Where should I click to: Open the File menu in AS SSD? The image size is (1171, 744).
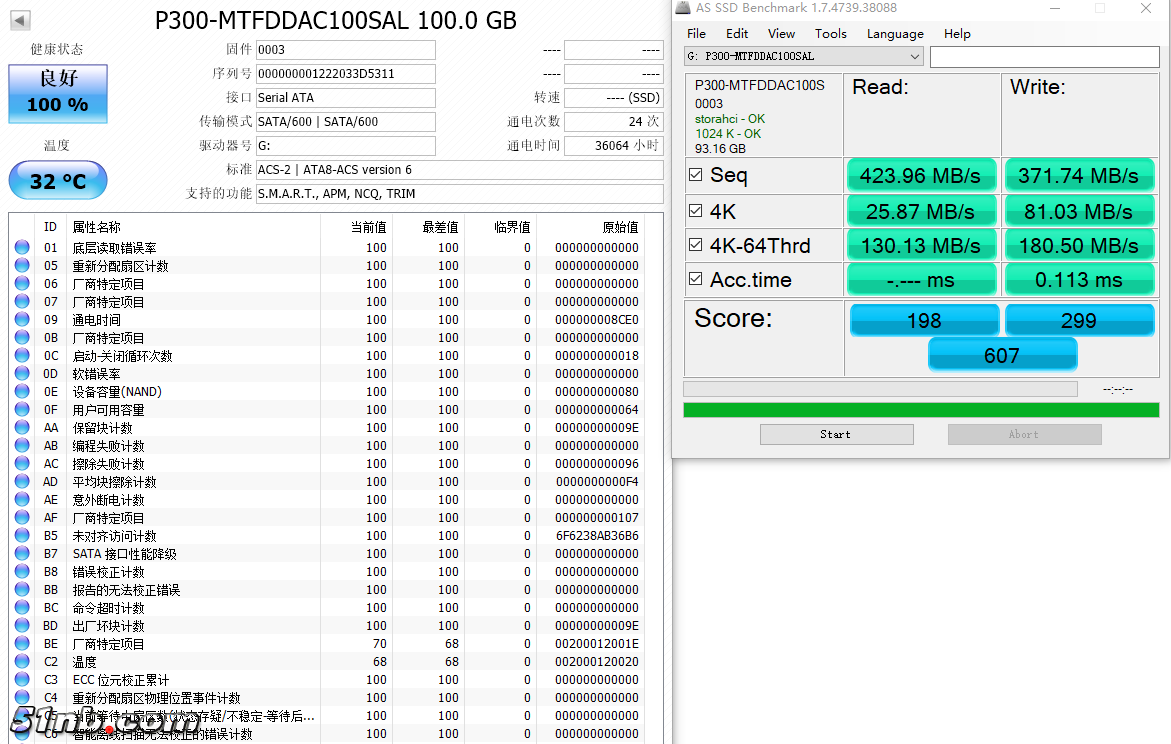pyautogui.click(x=696, y=33)
